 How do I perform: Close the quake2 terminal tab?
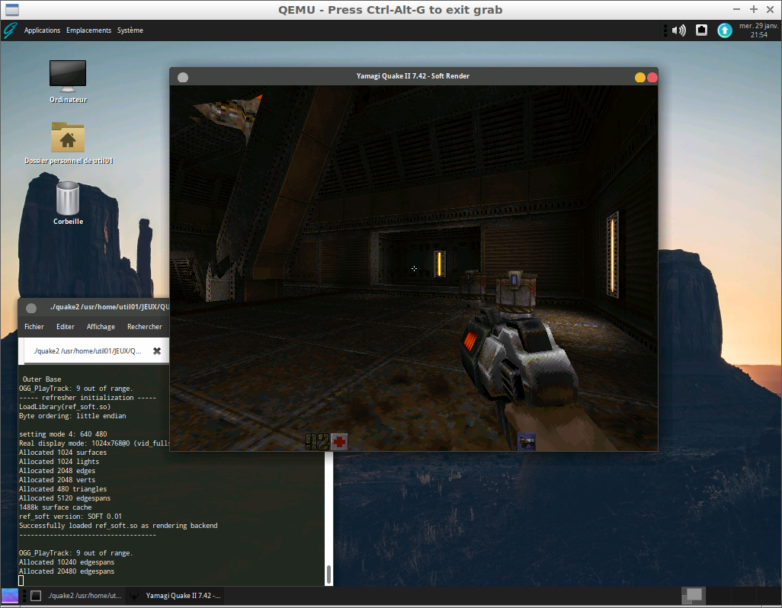(x=157, y=351)
